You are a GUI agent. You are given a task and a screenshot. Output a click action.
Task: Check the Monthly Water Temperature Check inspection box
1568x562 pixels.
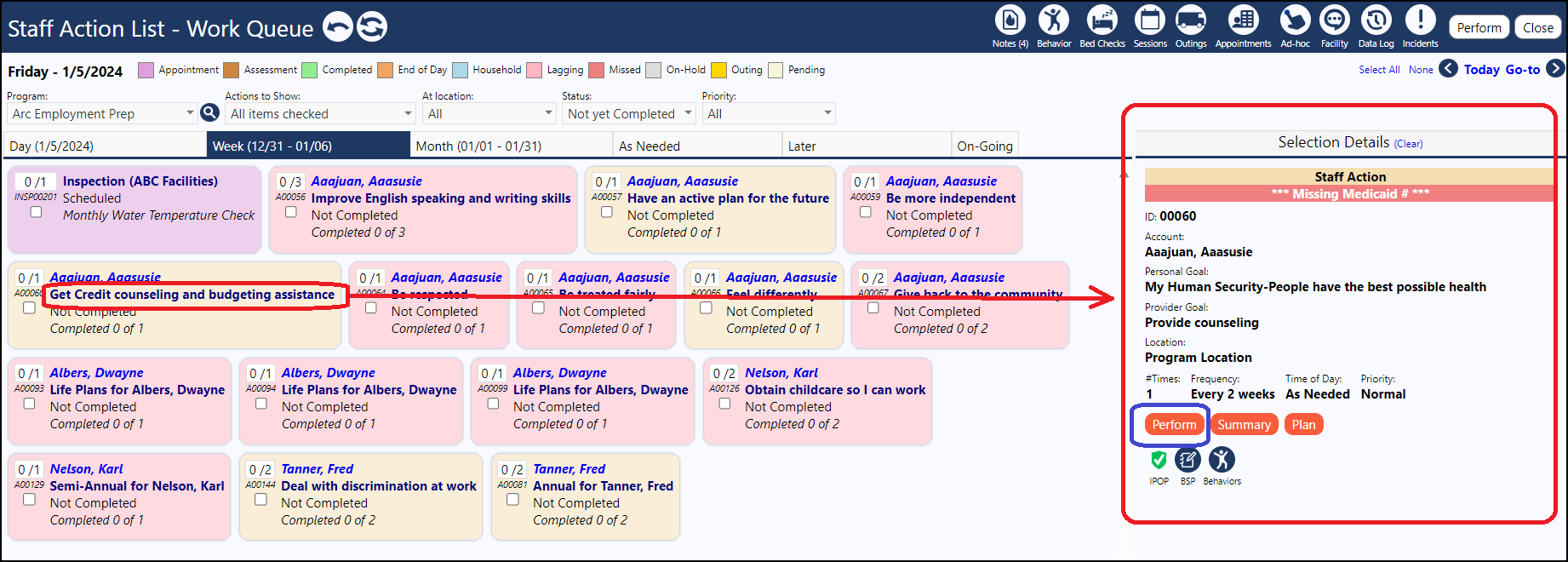point(36,212)
